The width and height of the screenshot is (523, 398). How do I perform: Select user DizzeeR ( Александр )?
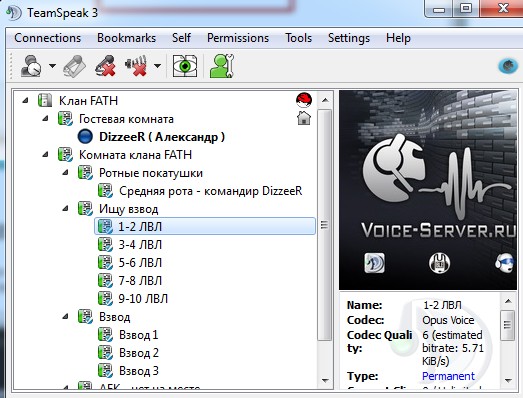pyautogui.click(x=162, y=137)
